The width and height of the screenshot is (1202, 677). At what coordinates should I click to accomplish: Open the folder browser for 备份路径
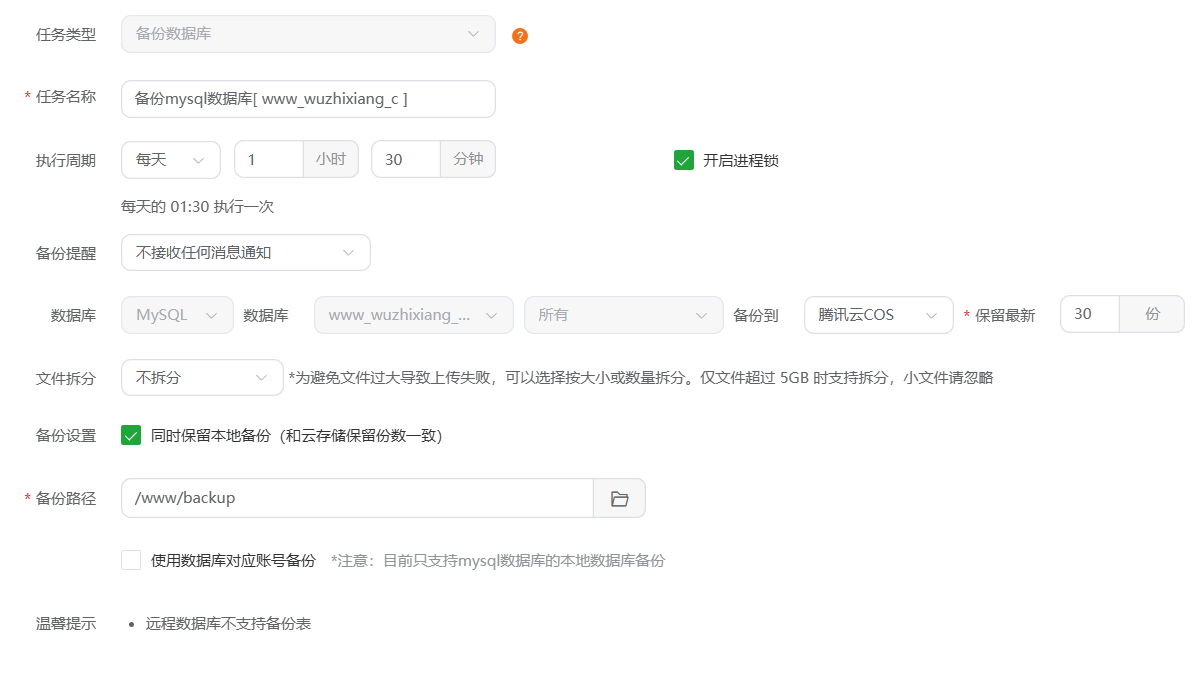click(x=620, y=497)
